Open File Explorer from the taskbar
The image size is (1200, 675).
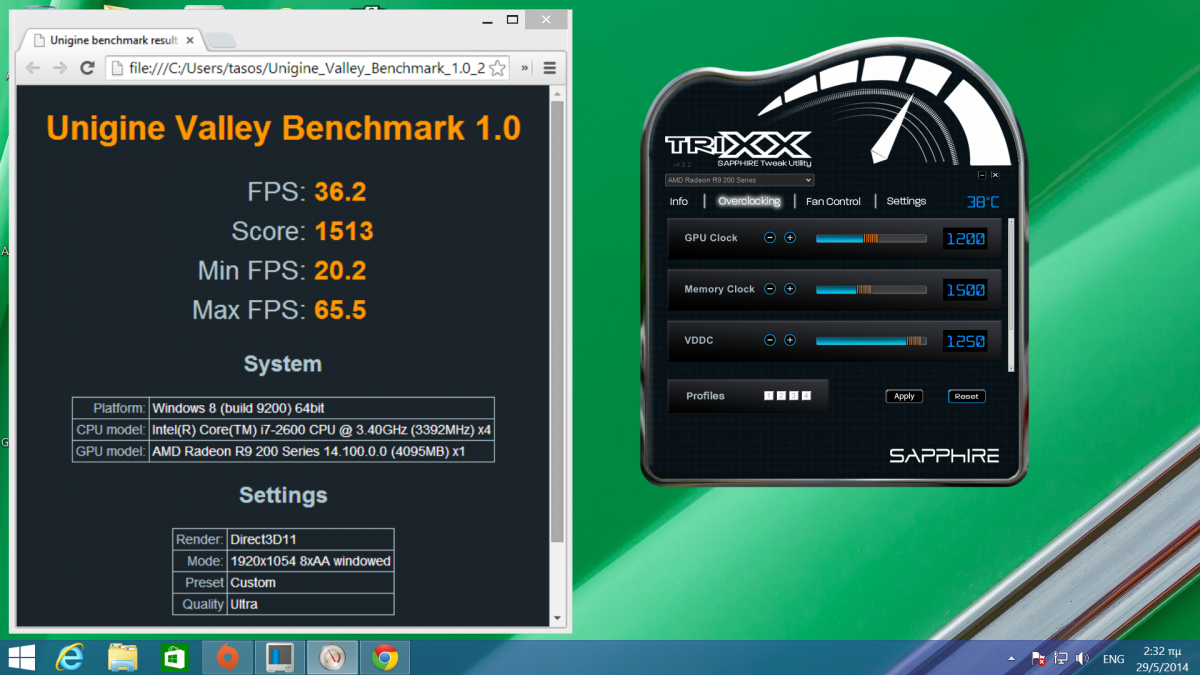[x=122, y=657]
